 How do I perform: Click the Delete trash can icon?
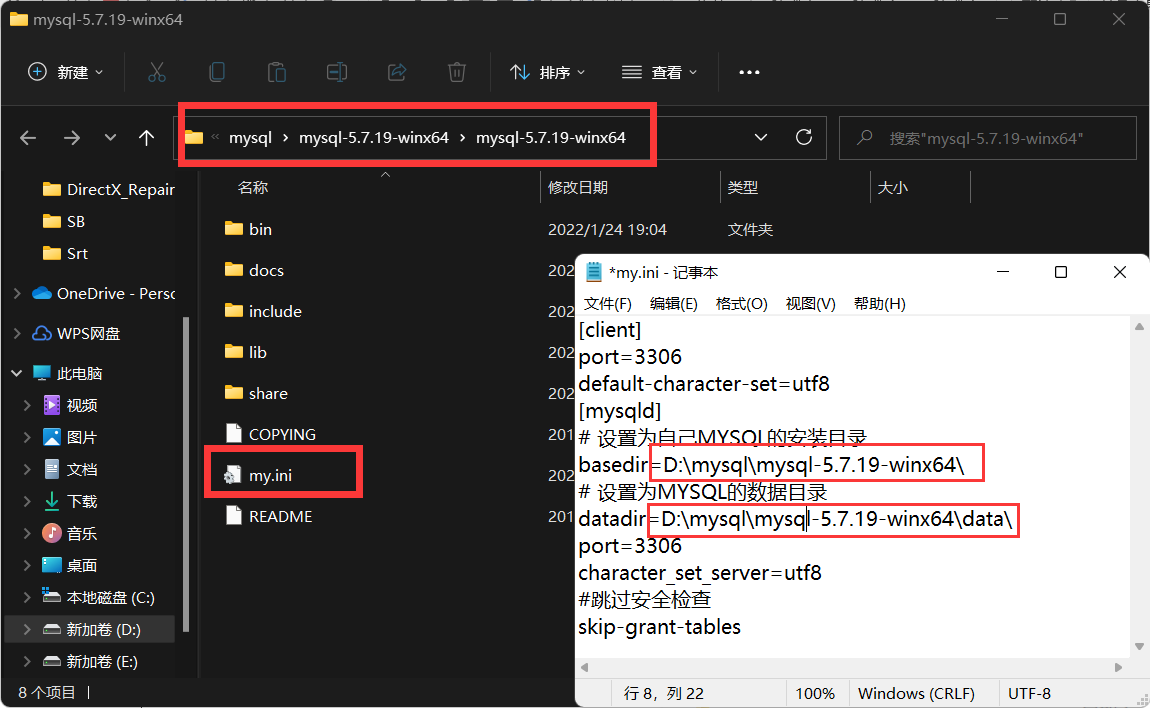click(457, 72)
